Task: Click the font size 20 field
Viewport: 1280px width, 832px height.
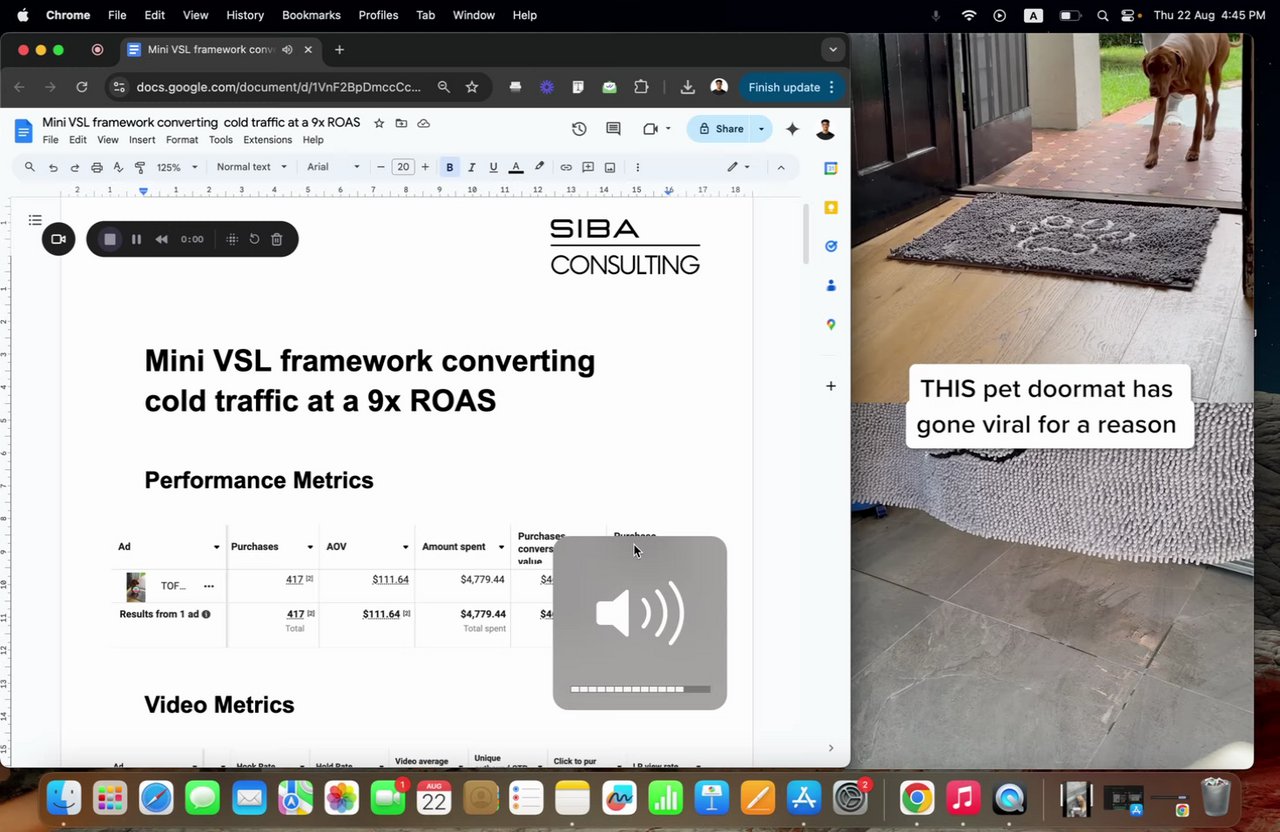Action: [403, 167]
